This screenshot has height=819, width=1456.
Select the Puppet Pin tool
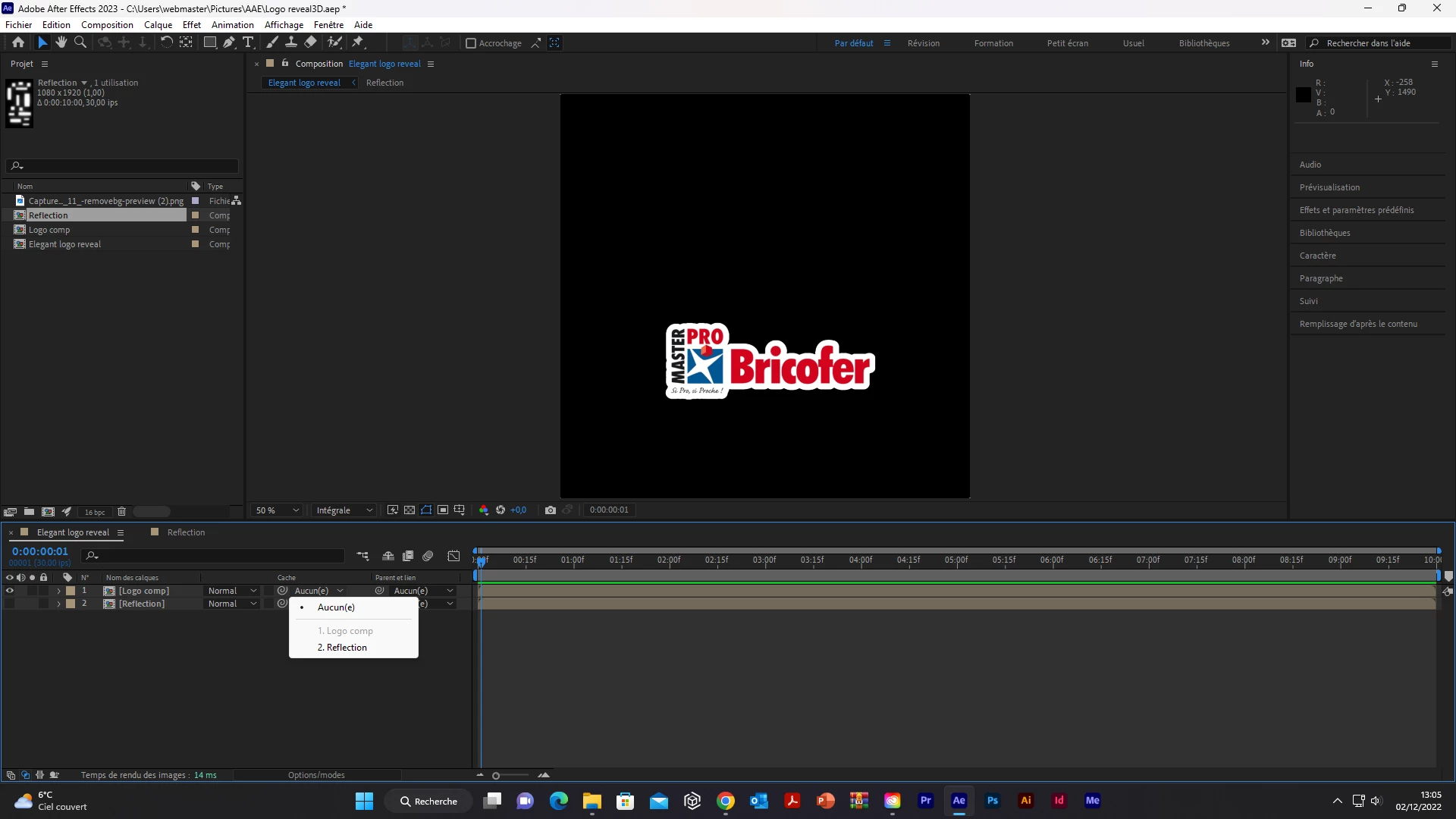pos(358,42)
